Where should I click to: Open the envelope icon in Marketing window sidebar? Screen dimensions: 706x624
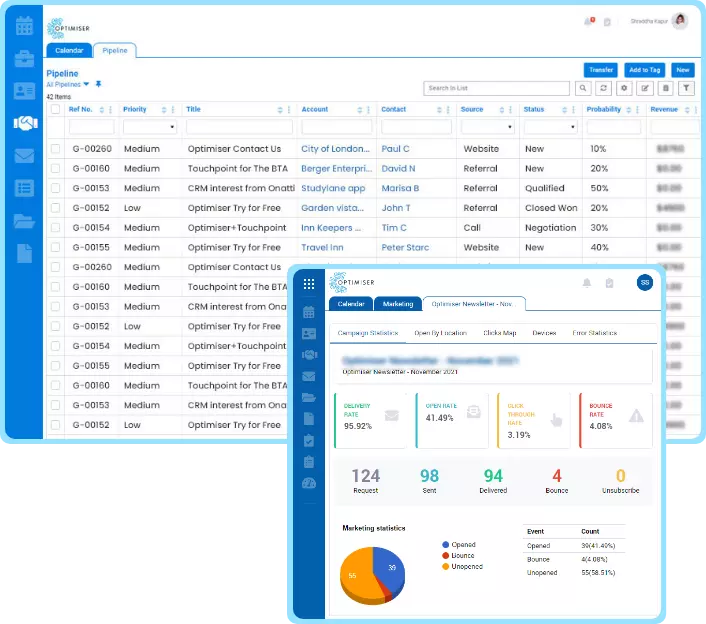[x=309, y=376]
